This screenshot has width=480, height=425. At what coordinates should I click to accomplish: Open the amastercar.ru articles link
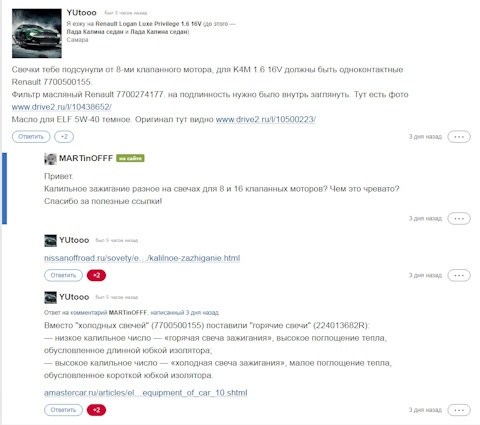146,393
